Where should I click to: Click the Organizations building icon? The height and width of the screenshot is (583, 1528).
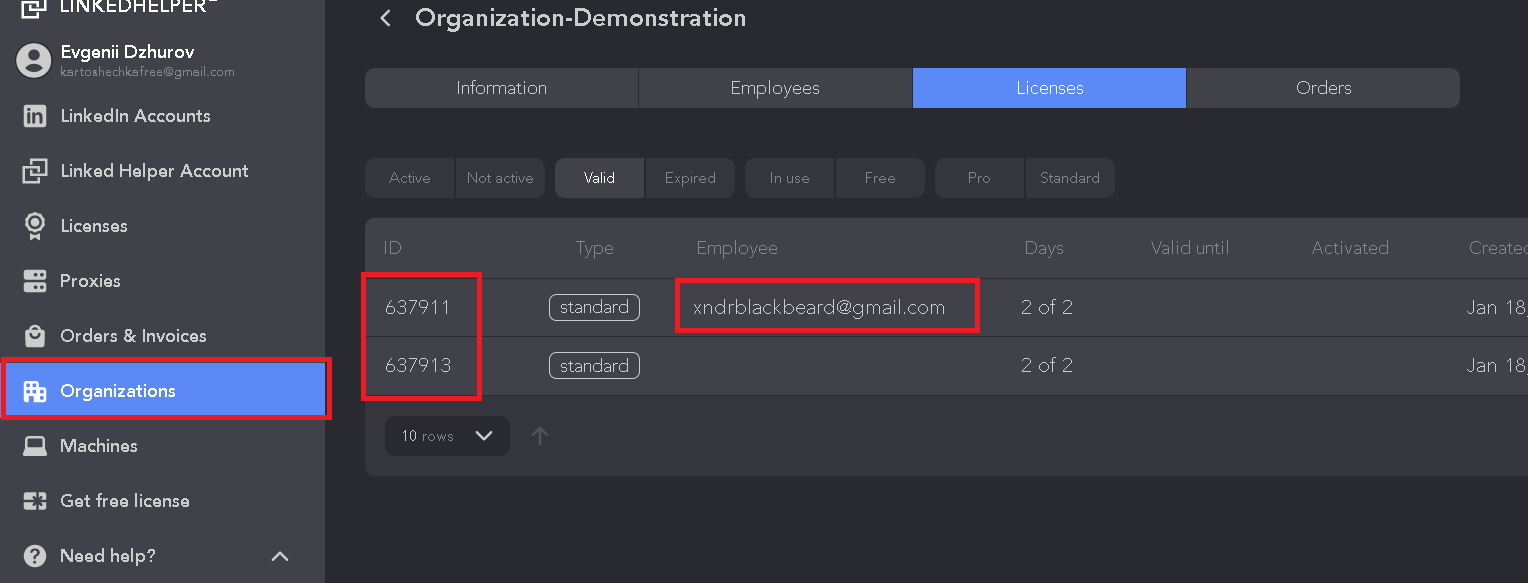pos(34,391)
